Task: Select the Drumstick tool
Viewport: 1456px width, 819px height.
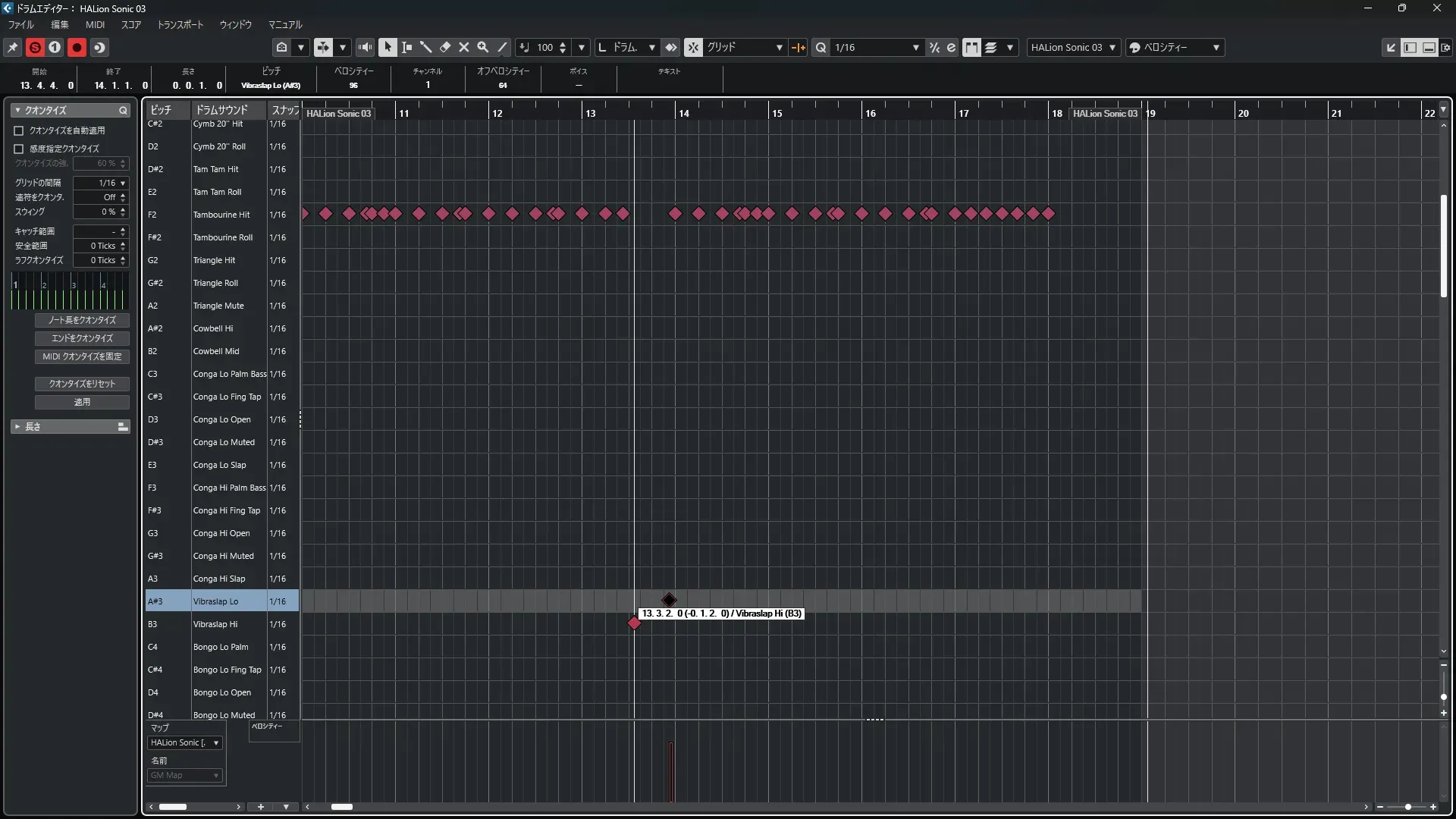Action: [426, 47]
